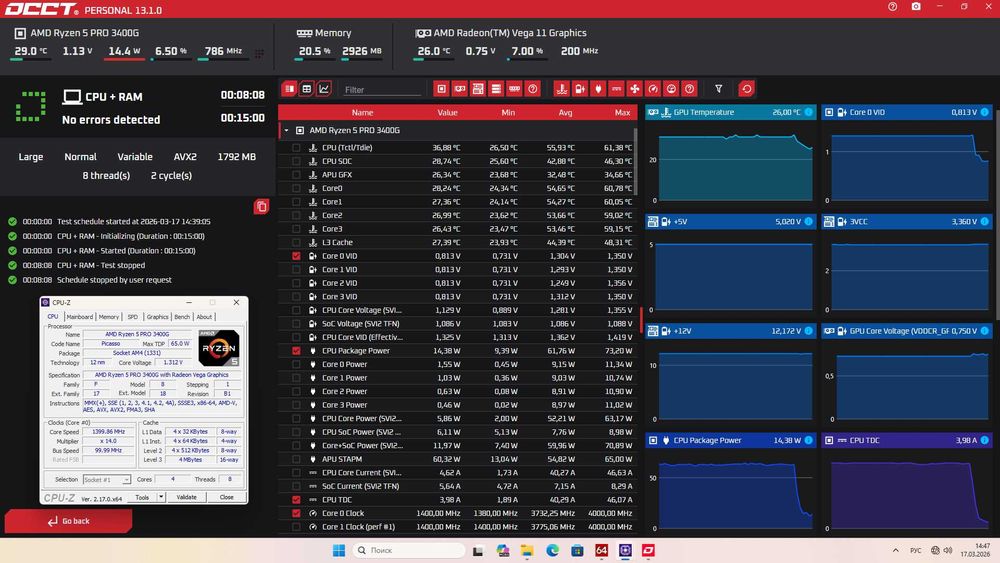Toggle the storage sensor group filter icon

point(496,89)
